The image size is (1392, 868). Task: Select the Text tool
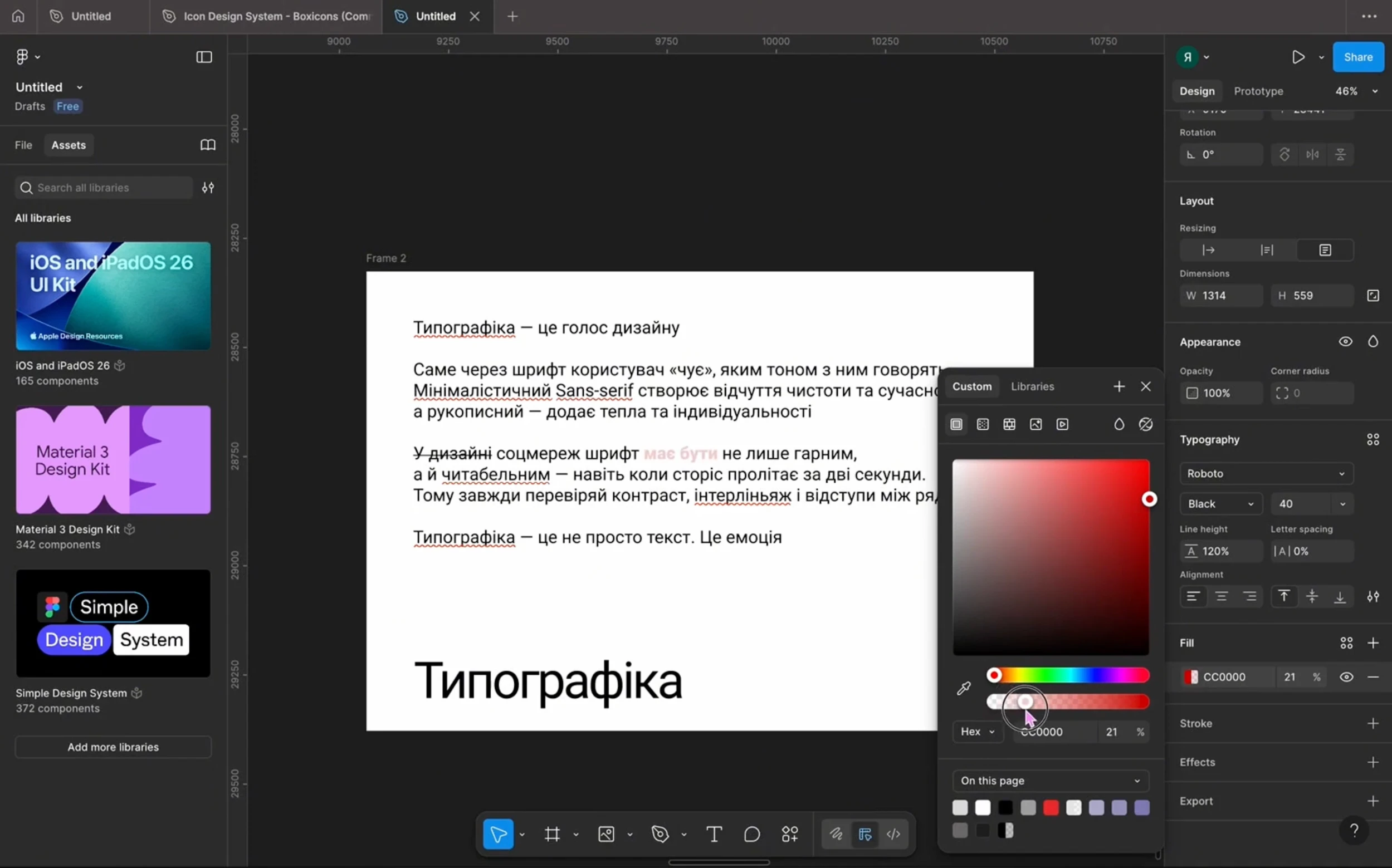(x=714, y=833)
